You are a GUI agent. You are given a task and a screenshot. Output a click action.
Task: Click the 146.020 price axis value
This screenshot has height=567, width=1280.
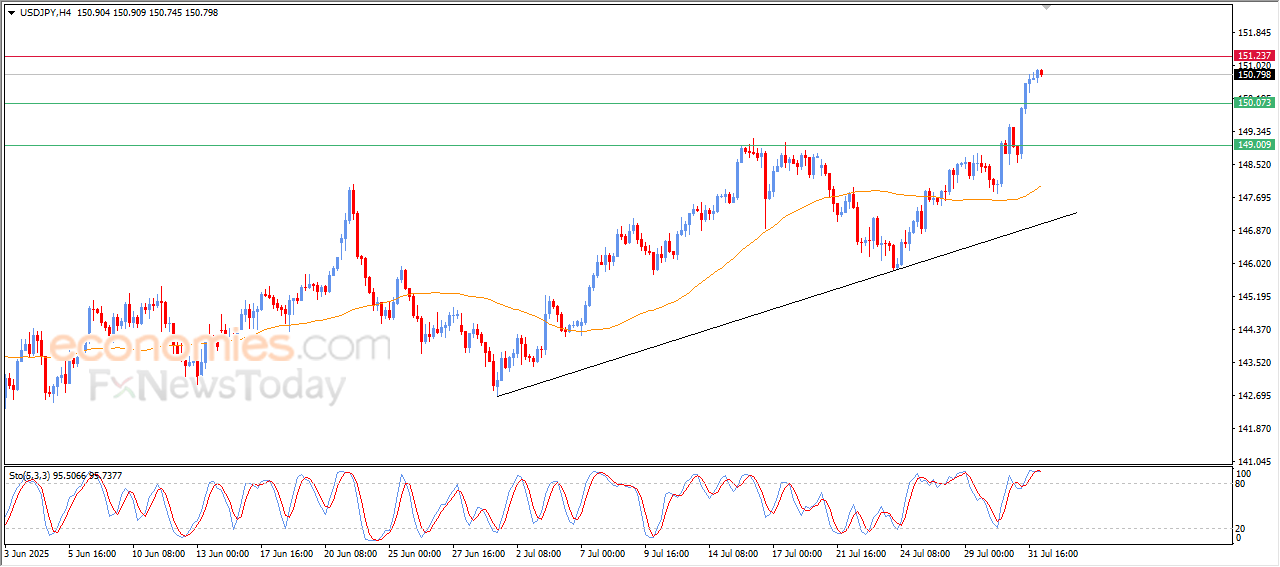tap(1255, 264)
